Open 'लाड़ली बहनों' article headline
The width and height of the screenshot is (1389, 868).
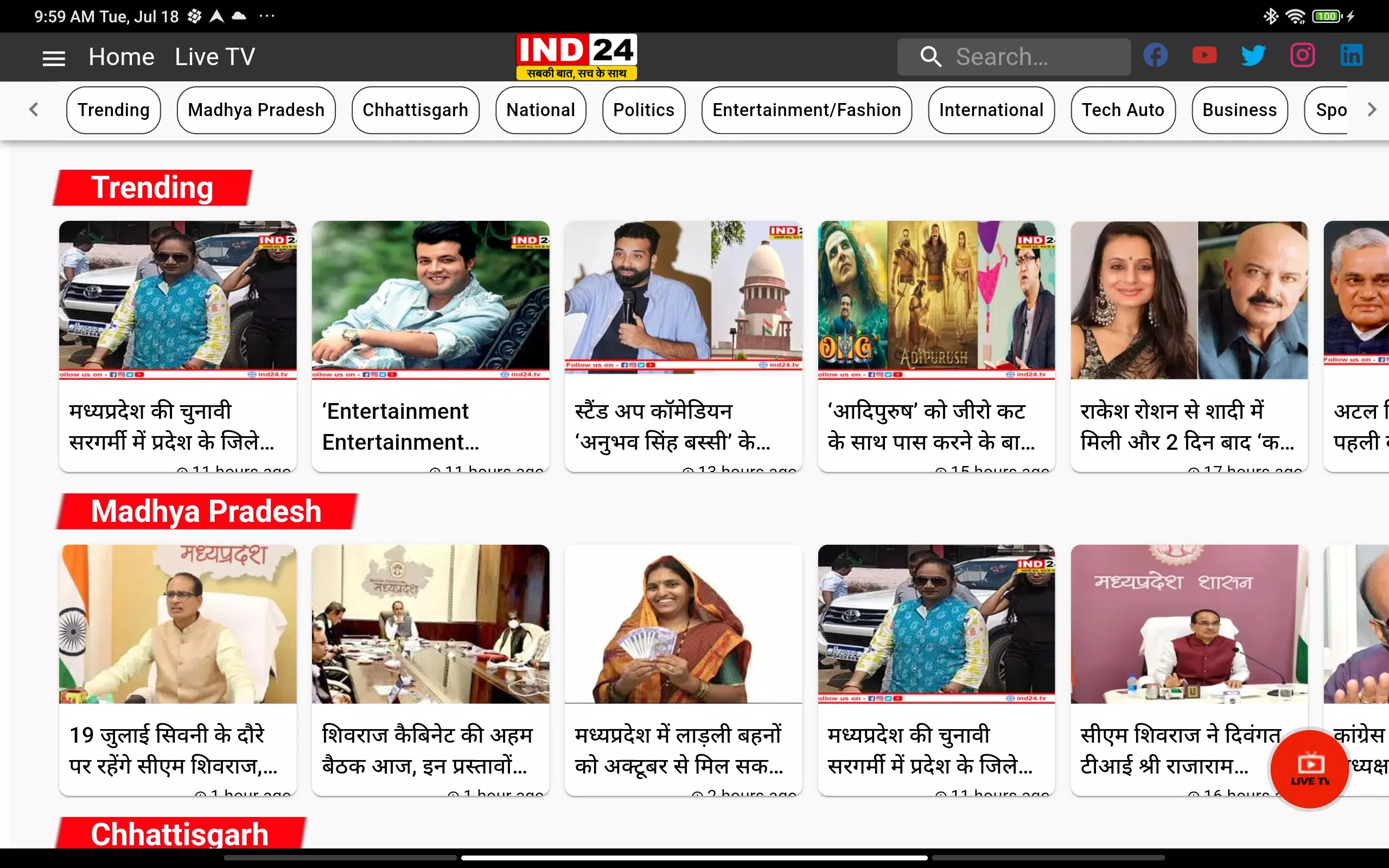[x=679, y=750]
